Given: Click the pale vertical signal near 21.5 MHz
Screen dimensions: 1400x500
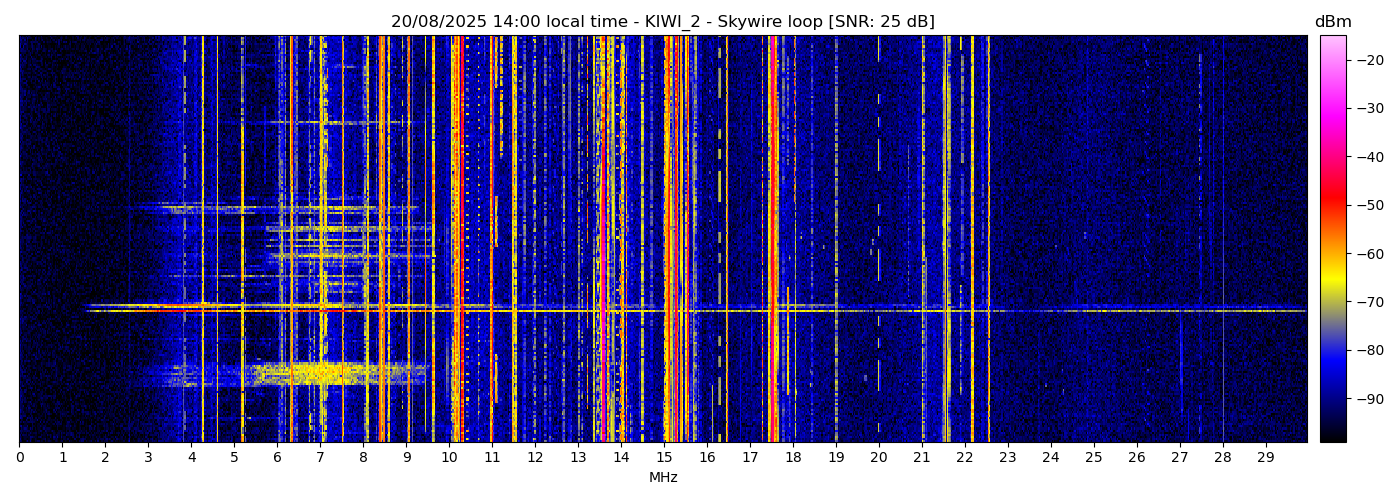Looking at the screenshot, I should 946,200.
